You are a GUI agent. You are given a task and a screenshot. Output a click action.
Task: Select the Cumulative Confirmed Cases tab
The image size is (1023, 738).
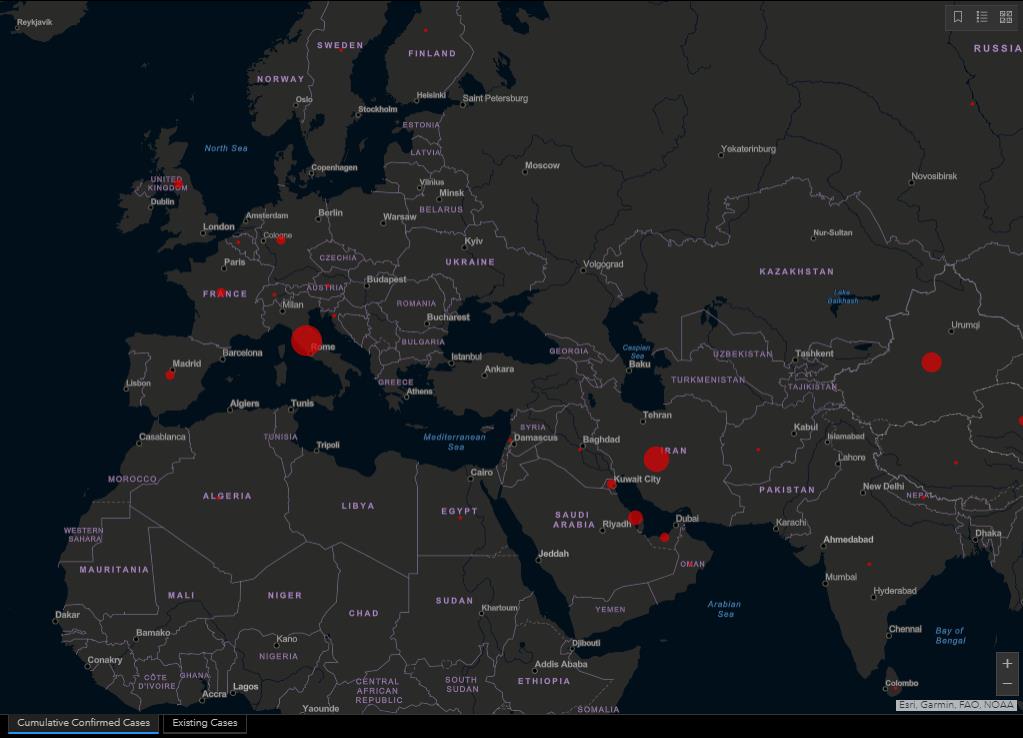pyautogui.click(x=83, y=723)
